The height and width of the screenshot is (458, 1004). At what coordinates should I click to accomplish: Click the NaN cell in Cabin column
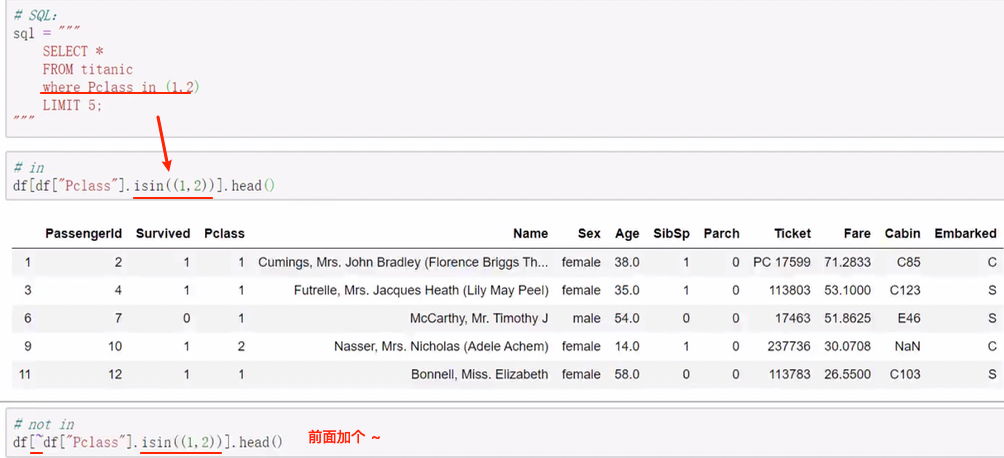(x=906, y=346)
